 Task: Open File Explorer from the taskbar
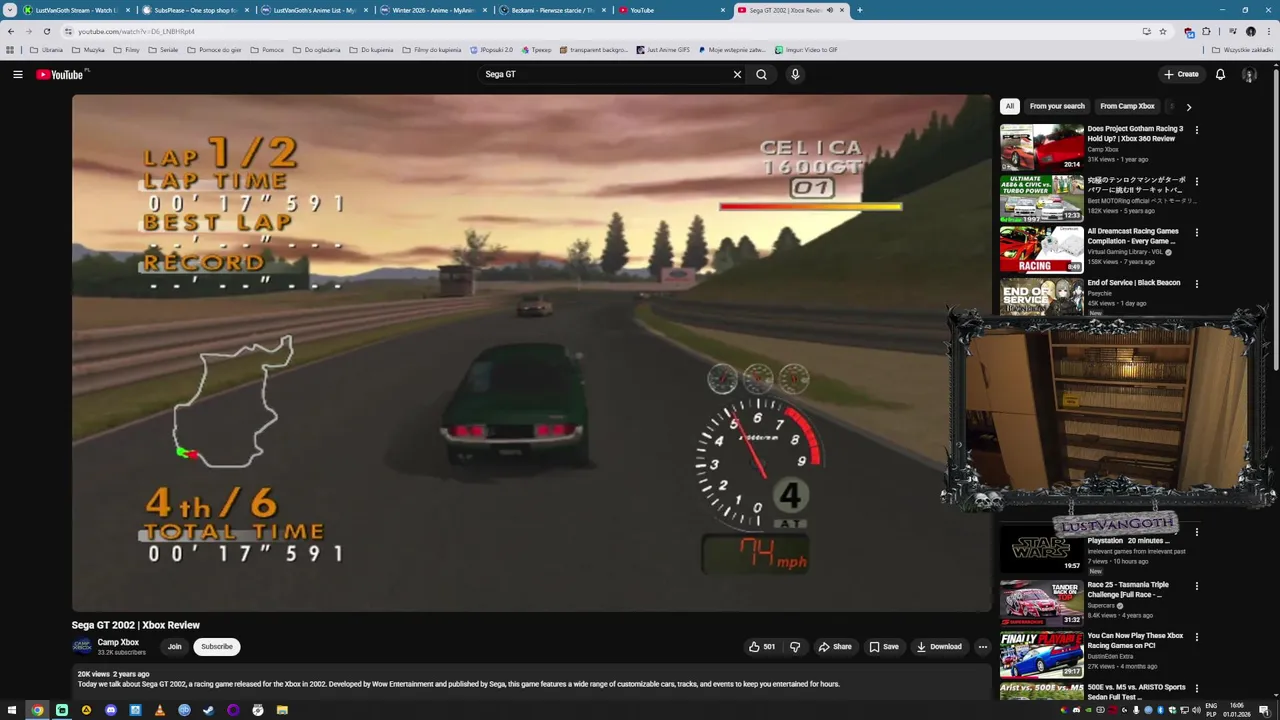pyautogui.click(x=282, y=710)
